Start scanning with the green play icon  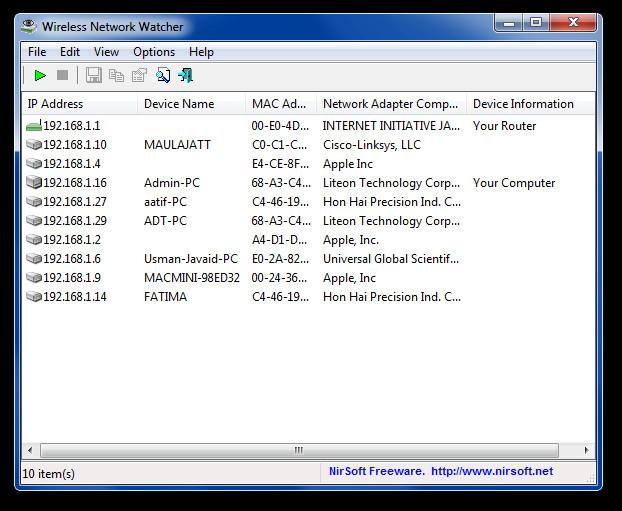40,75
